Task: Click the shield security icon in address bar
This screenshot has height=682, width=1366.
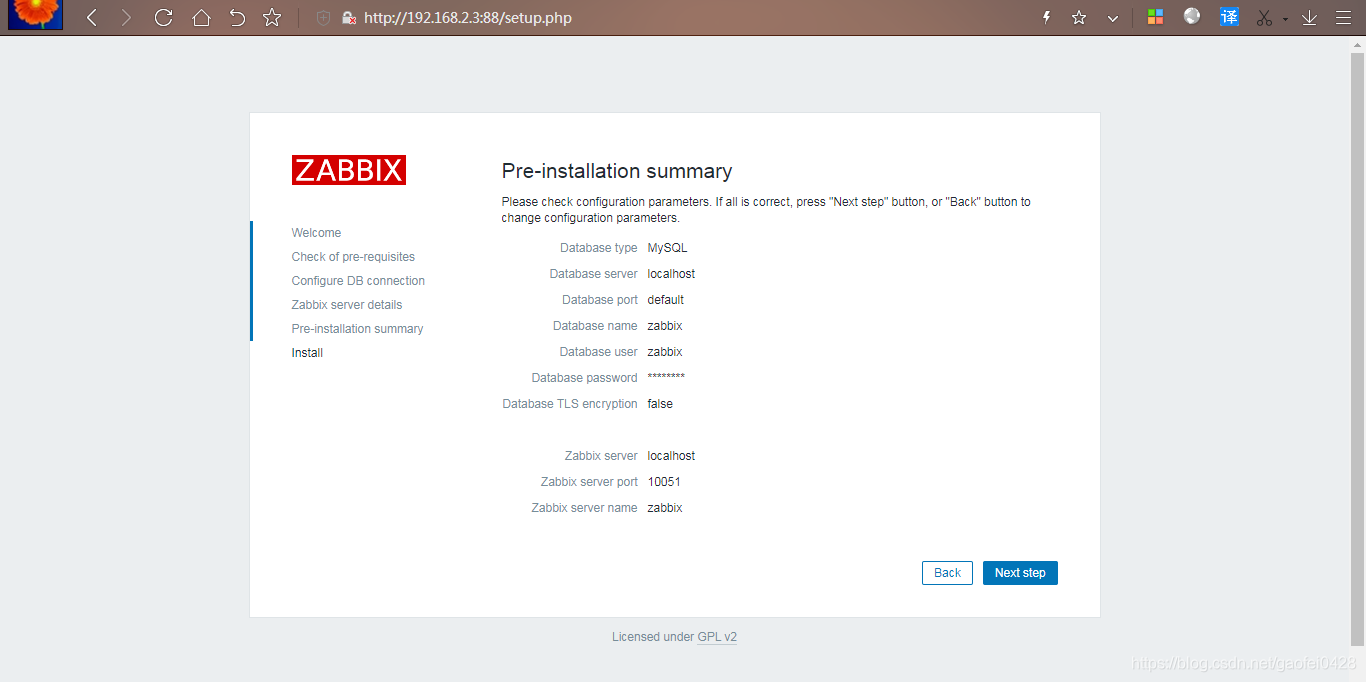Action: coord(323,17)
